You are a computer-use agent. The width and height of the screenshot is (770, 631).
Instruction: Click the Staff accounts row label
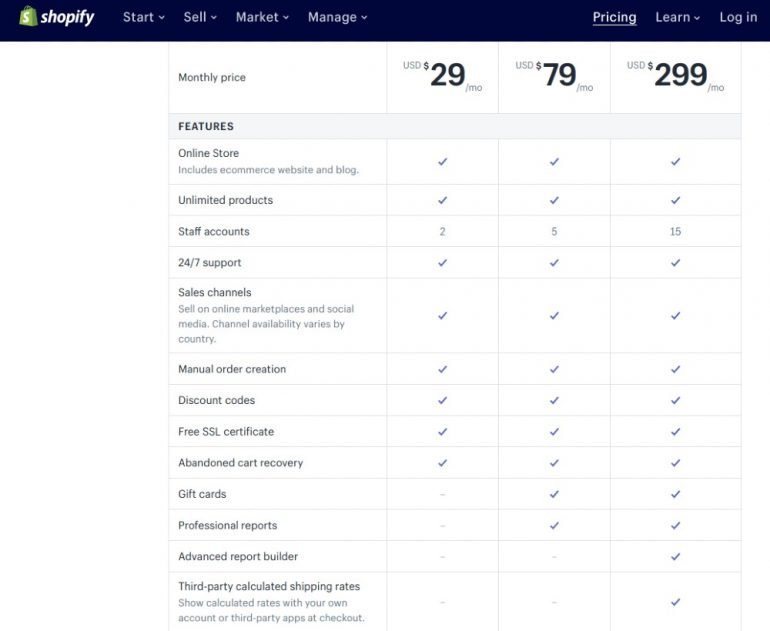click(x=214, y=231)
